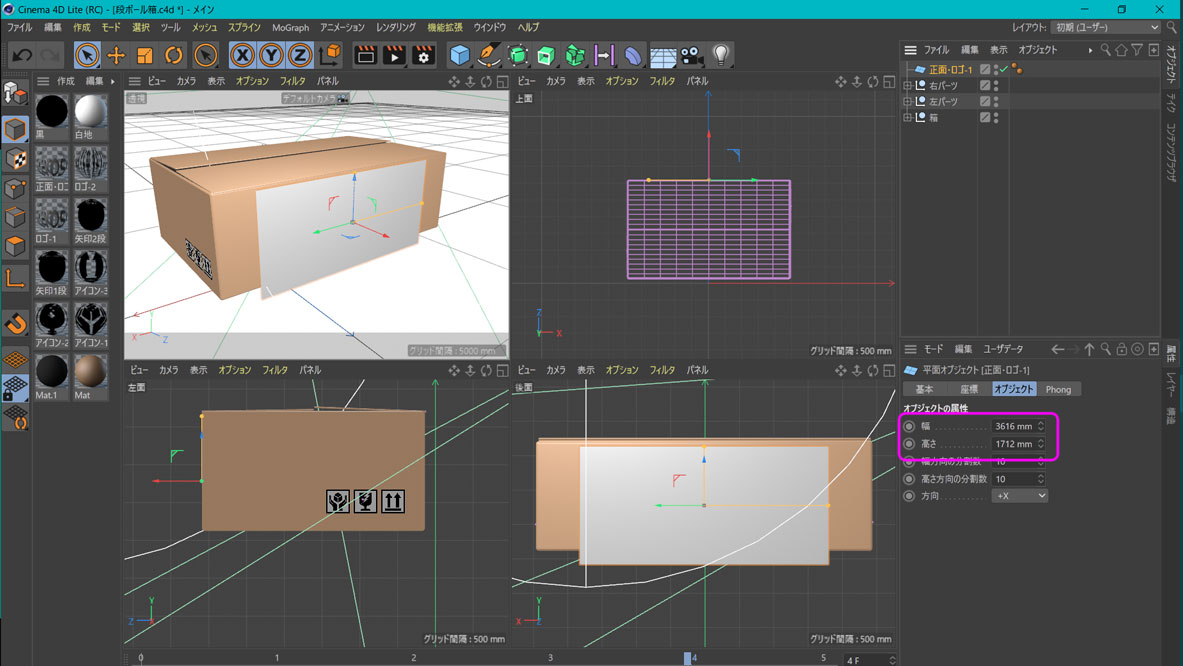Select the Scale tool
This screenshot has width=1183, height=666.
pyautogui.click(x=145, y=55)
